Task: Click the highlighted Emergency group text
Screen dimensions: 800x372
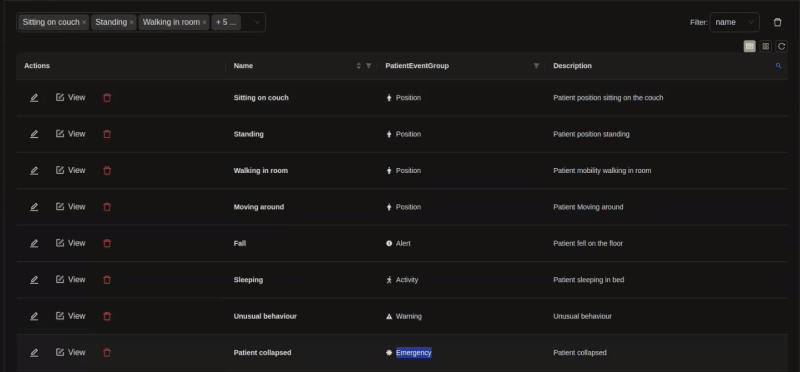Action: (414, 353)
